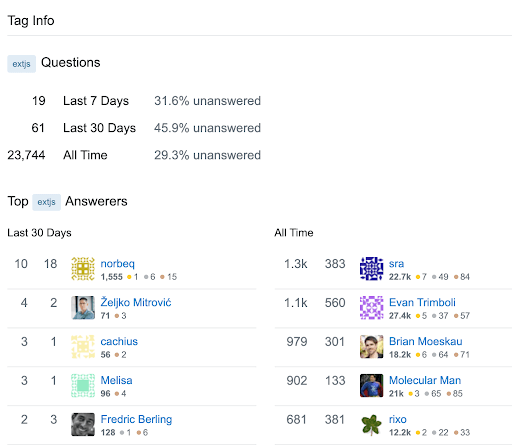Image resolution: width=512 pixels, height=448 pixels.
Task: Click norbeq's yellow identicon avatar
Action: coord(83,269)
